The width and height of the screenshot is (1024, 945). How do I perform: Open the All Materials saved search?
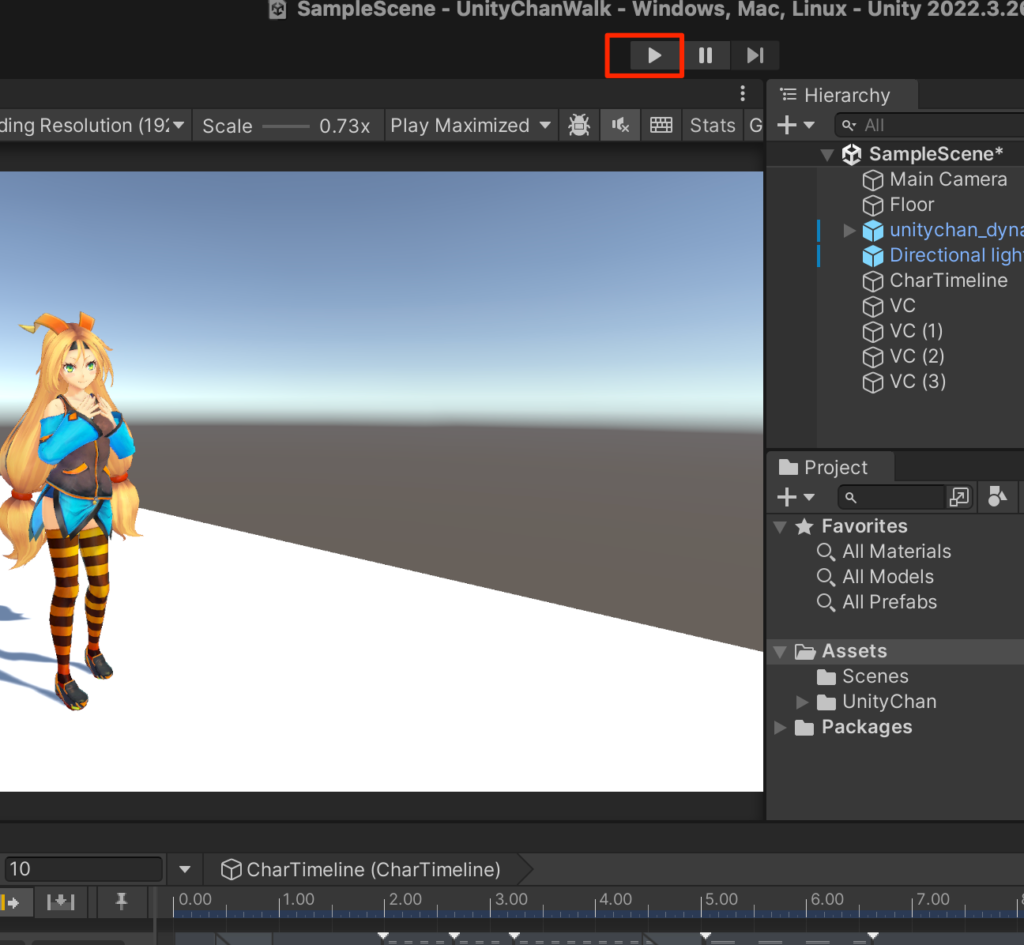[896, 551]
